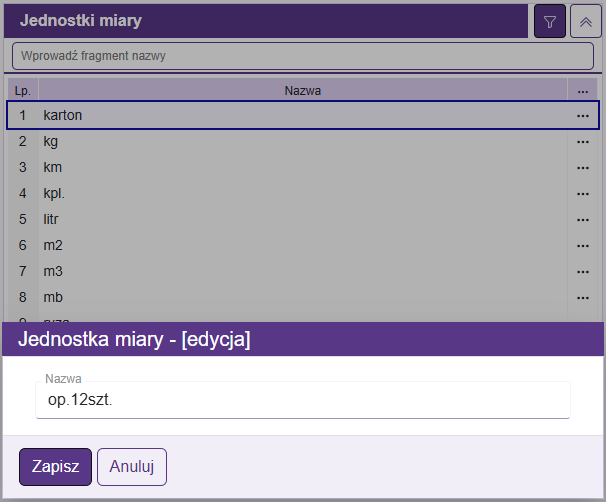This screenshot has width=606, height=502.
Task: Click the filter funnel icon
Action: (550, 21)
